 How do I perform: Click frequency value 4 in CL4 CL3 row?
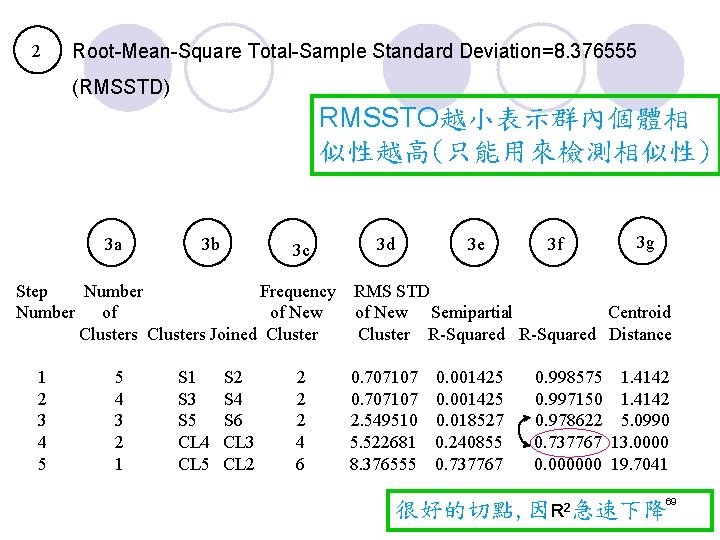(x=300, y=442)
